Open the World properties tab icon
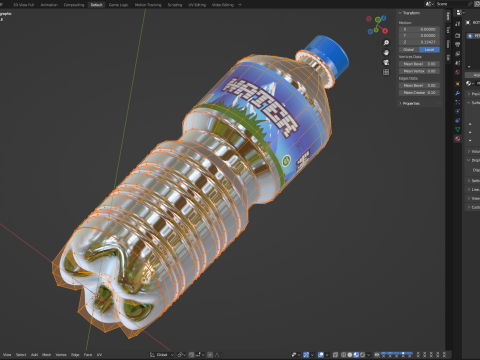This screenshot has width=480, height=360. 458,72
